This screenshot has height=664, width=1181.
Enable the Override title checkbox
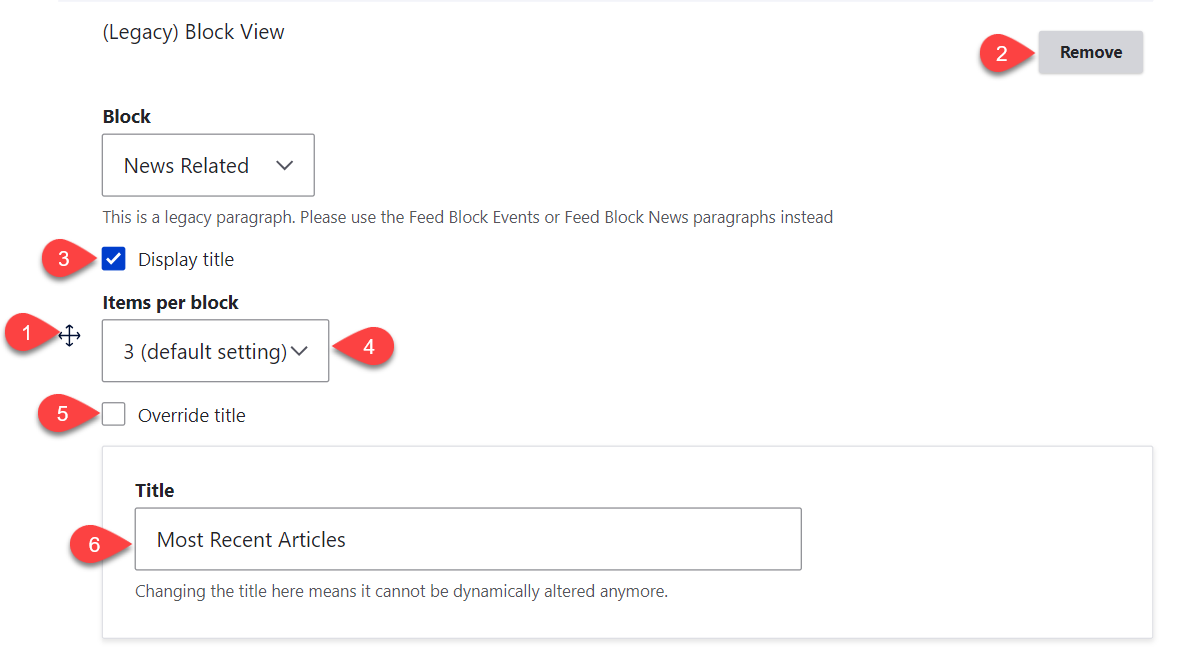pyautogui.click(x=114, y=414)
